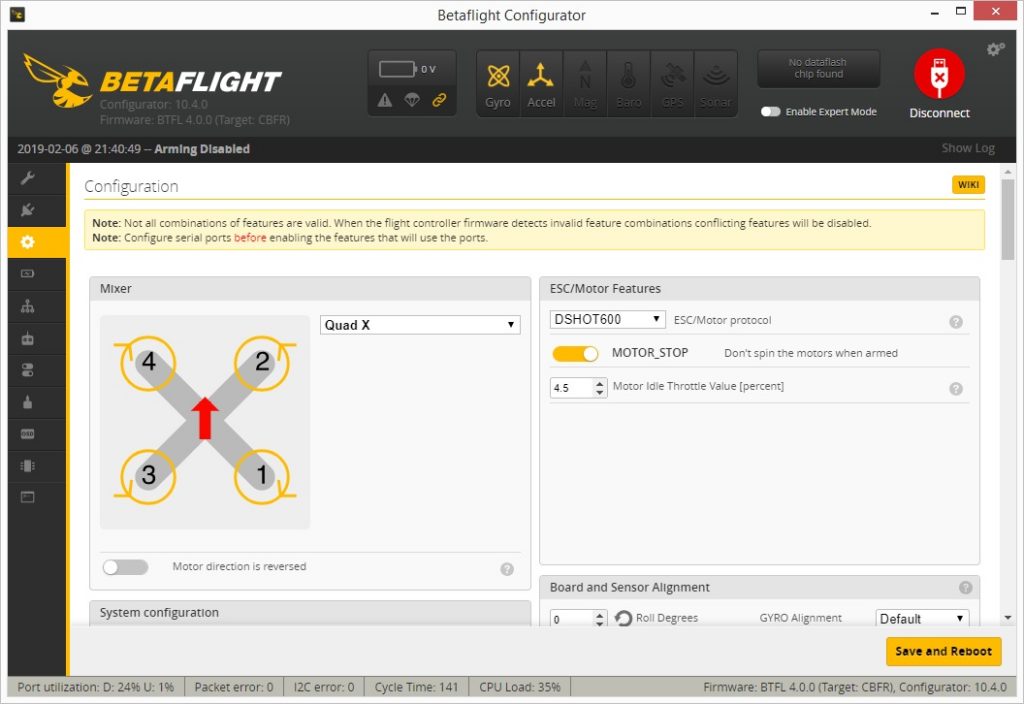Show help for Motor Idle Throttle Value
Screen dimensions: 1024x704
[955, 389]
